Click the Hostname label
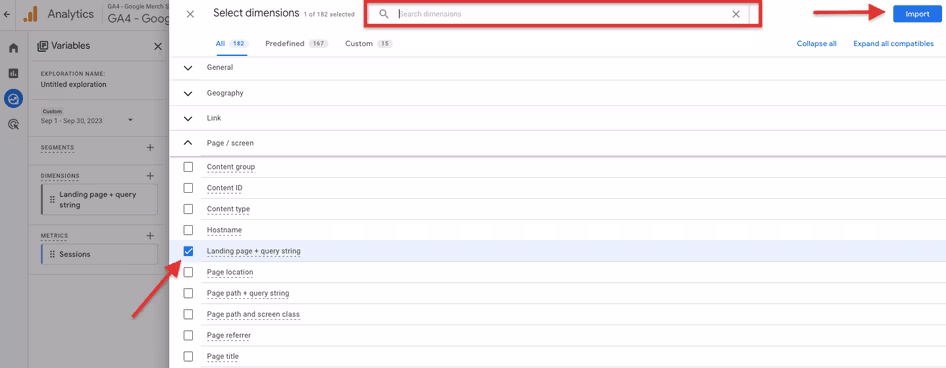 pos(224,230)
